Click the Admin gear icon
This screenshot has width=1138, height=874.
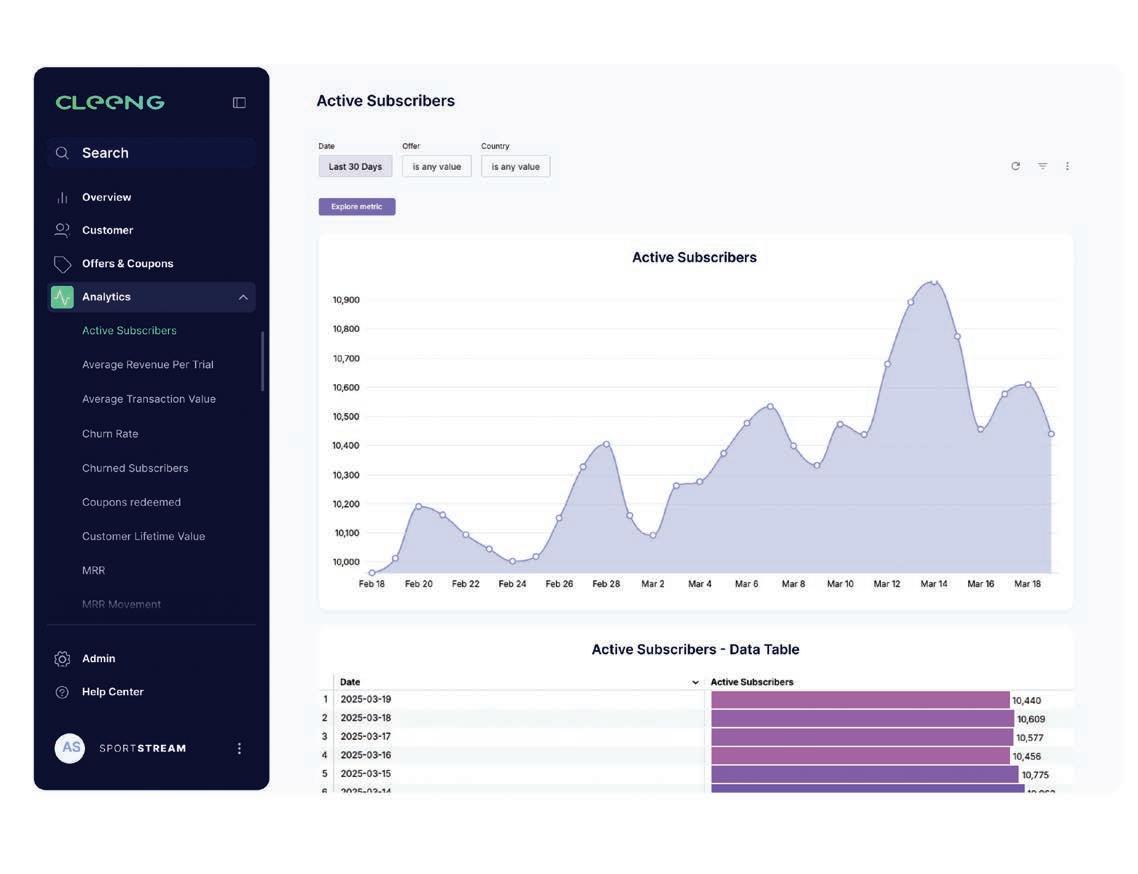coord(62,658)
